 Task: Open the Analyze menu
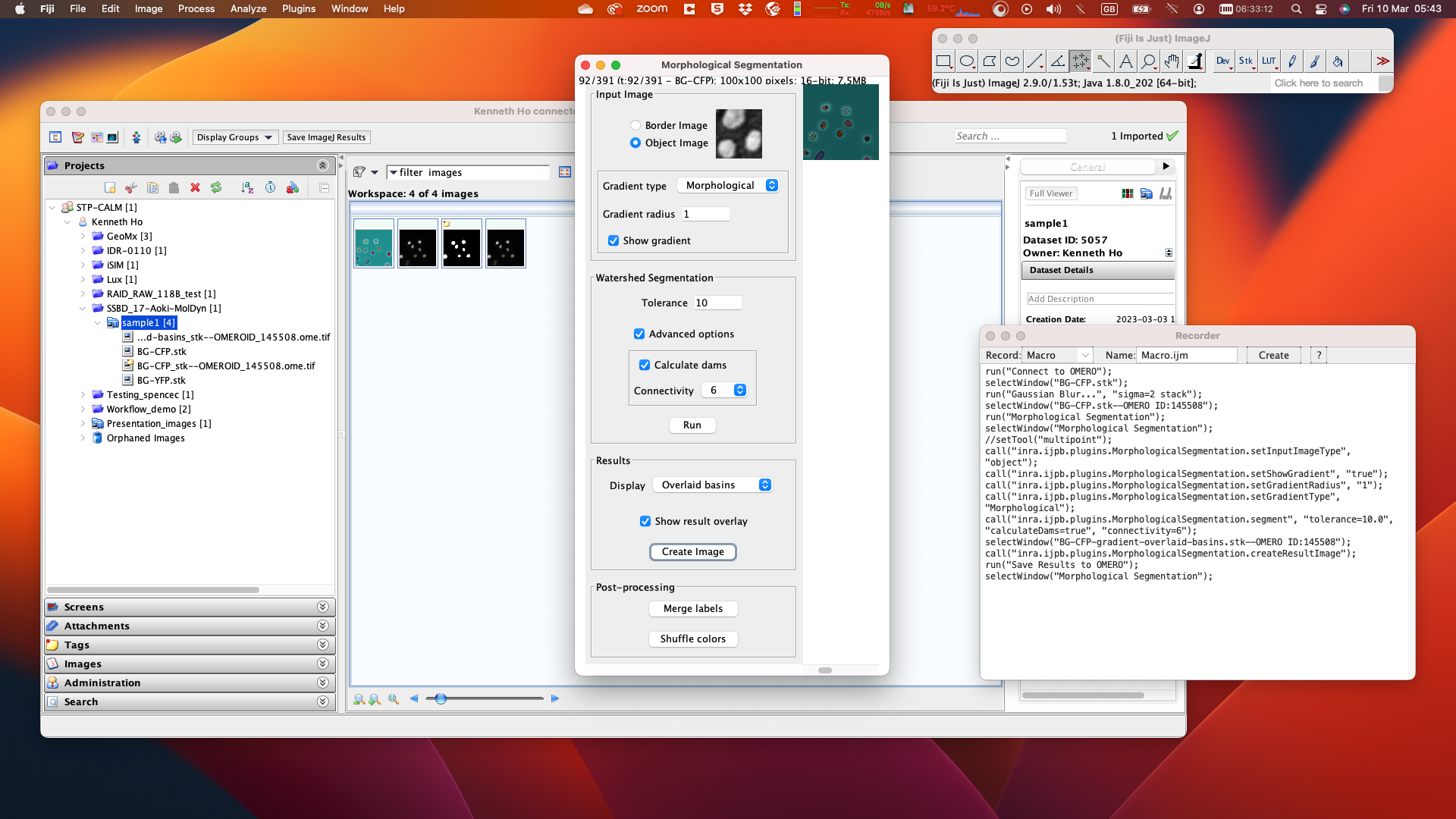tap(248, 9)
